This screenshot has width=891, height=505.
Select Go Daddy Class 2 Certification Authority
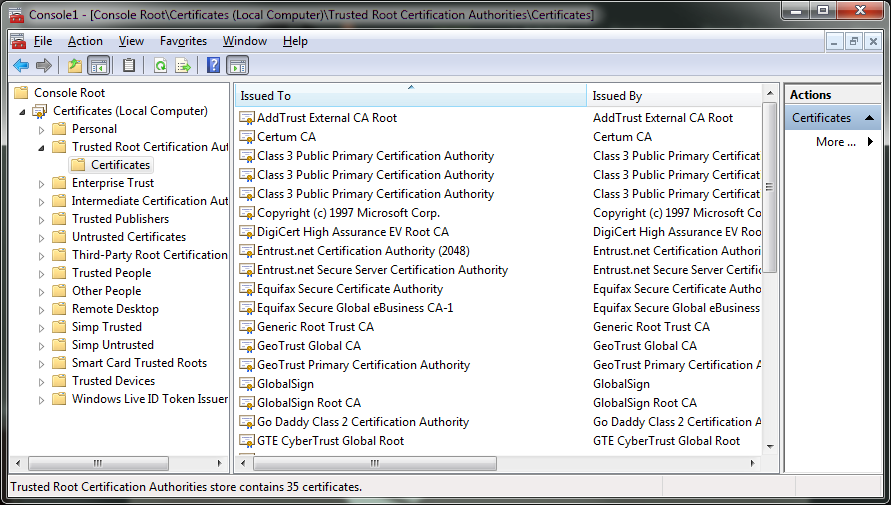(x=363, y=422)
